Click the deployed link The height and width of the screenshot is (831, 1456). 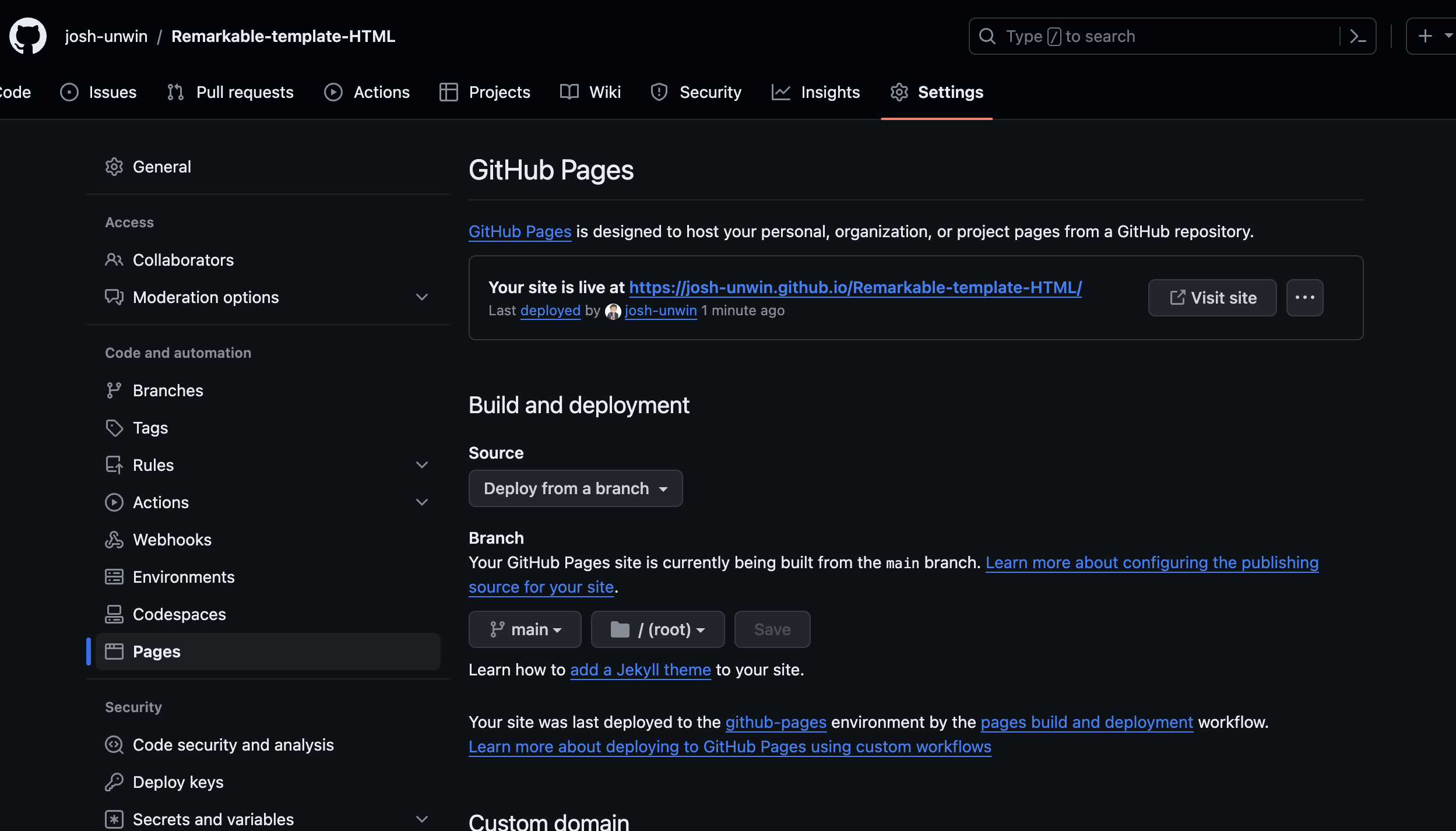click(550, 311)
